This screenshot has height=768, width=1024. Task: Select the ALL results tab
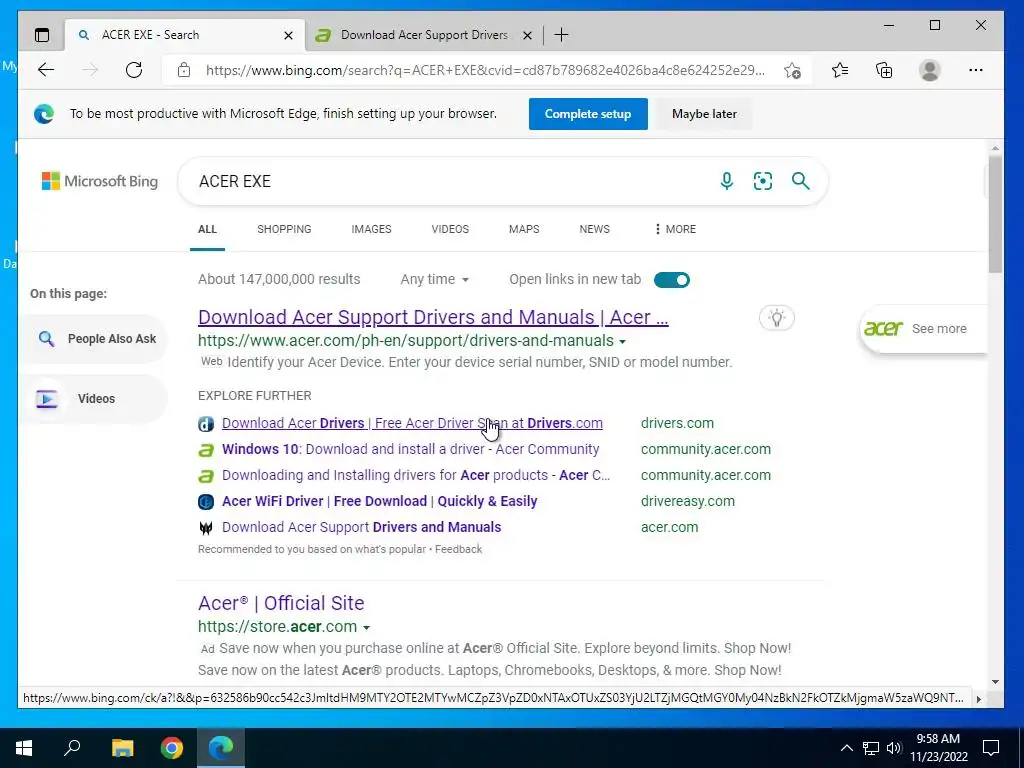[x=207, y=229]
